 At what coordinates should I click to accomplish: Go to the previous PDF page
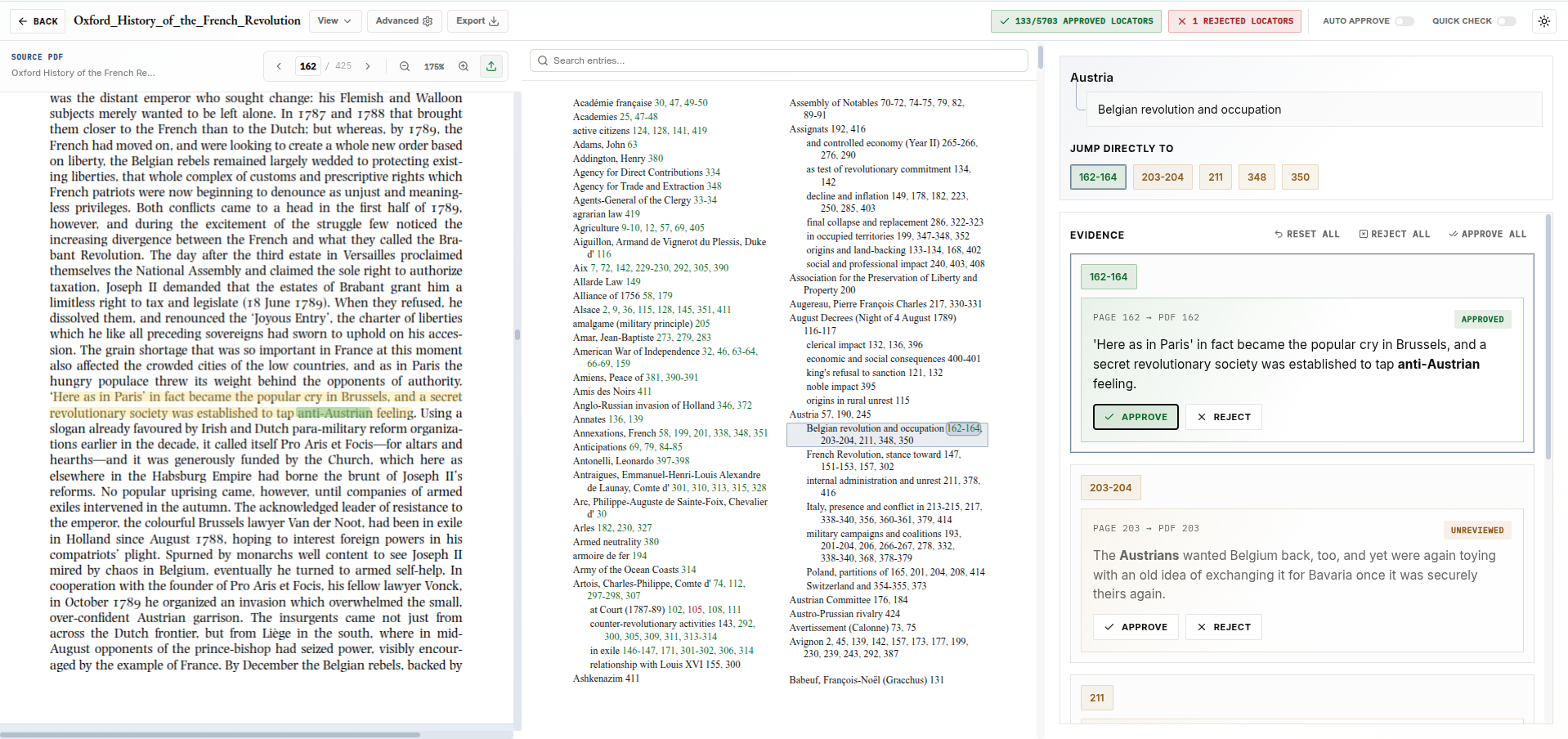[x=279, y=65]
